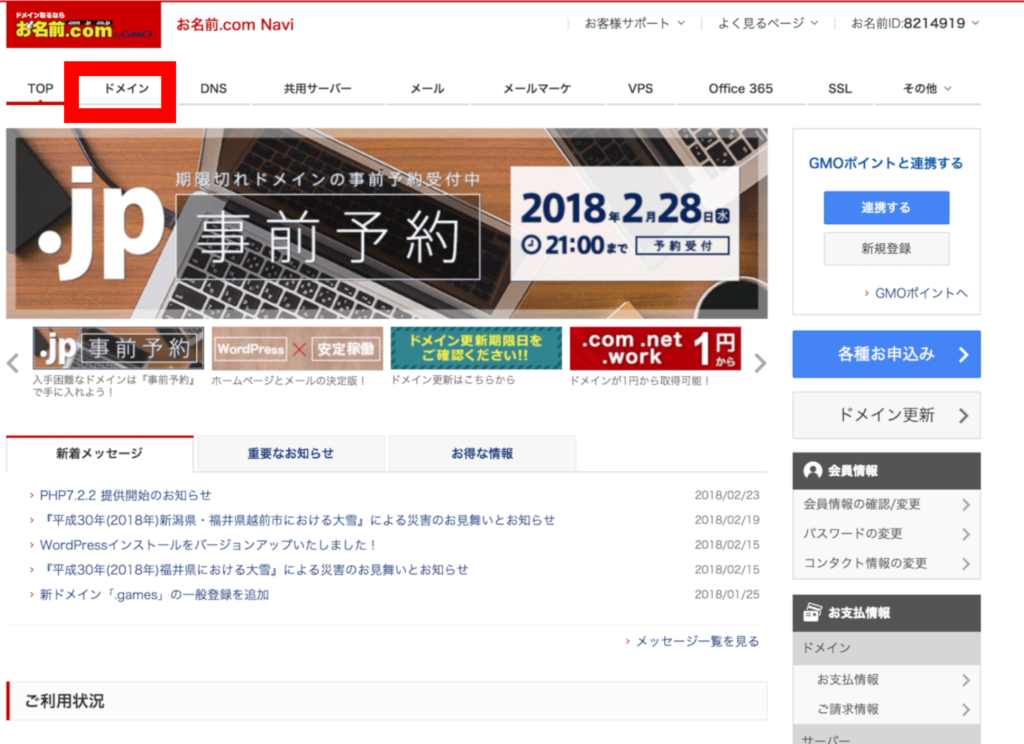1024x744 pixels.
Task: Open the 新潟県・福井県越前市 大雪 notice
Action: point(297,520)
